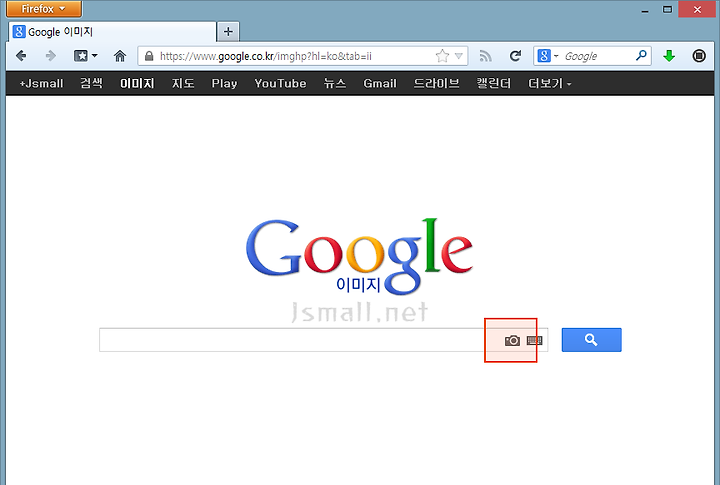This screenshot has height=485, width=720.
Task: Open the URL history dropdown arrow
Action: 459,56
